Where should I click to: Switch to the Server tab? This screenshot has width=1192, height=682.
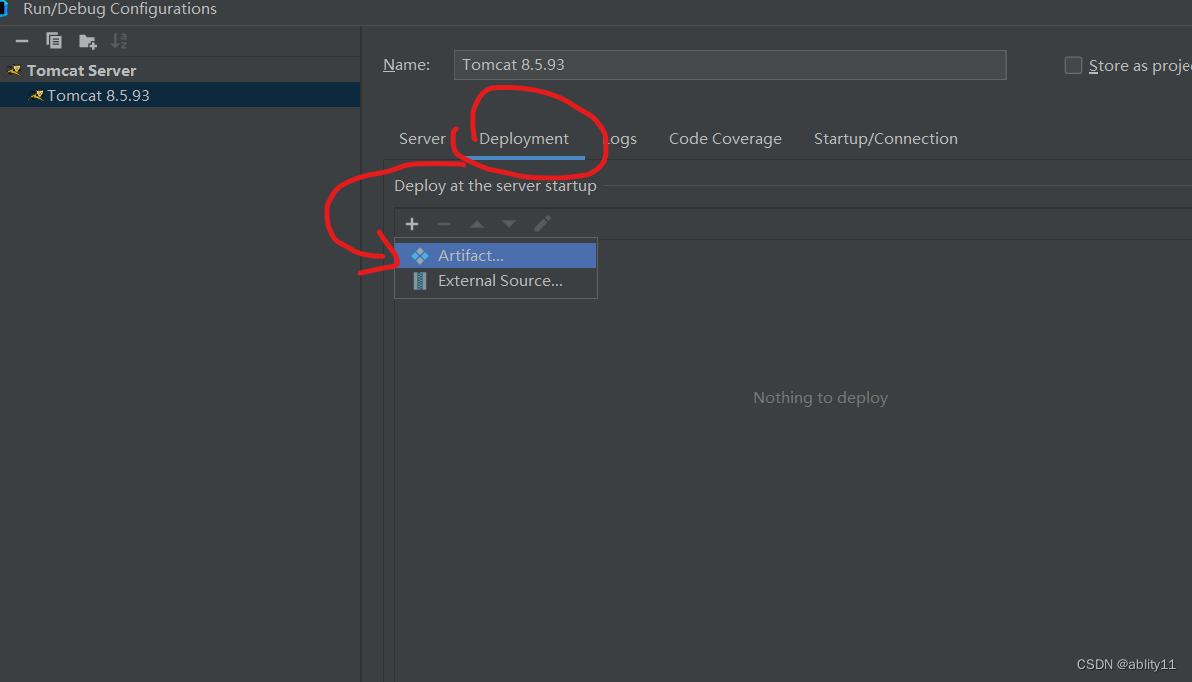pos(422,139)
